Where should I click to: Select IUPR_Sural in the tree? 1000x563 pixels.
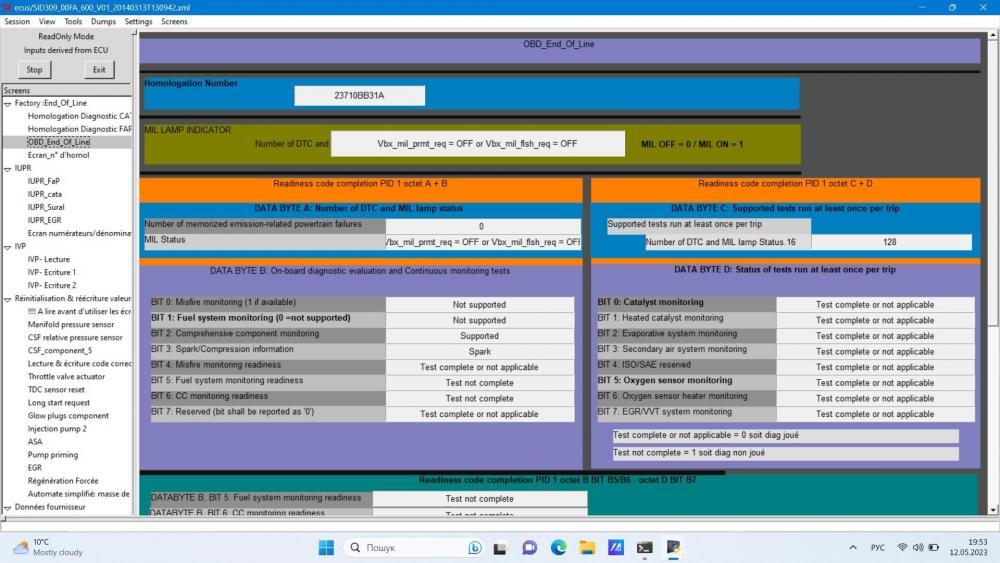click(46, 207)
